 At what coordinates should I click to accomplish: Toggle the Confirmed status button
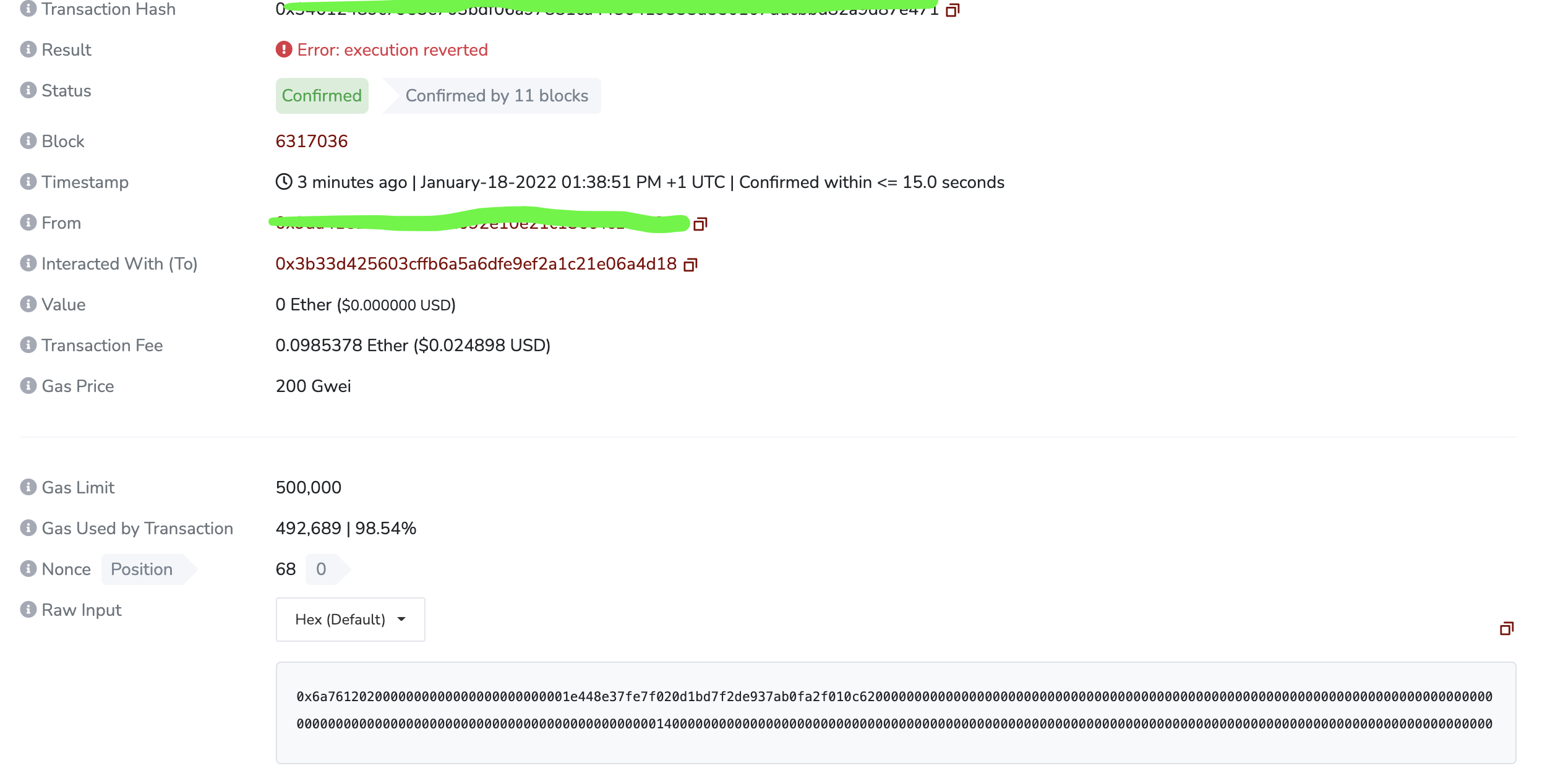click(x=322, y=95)
